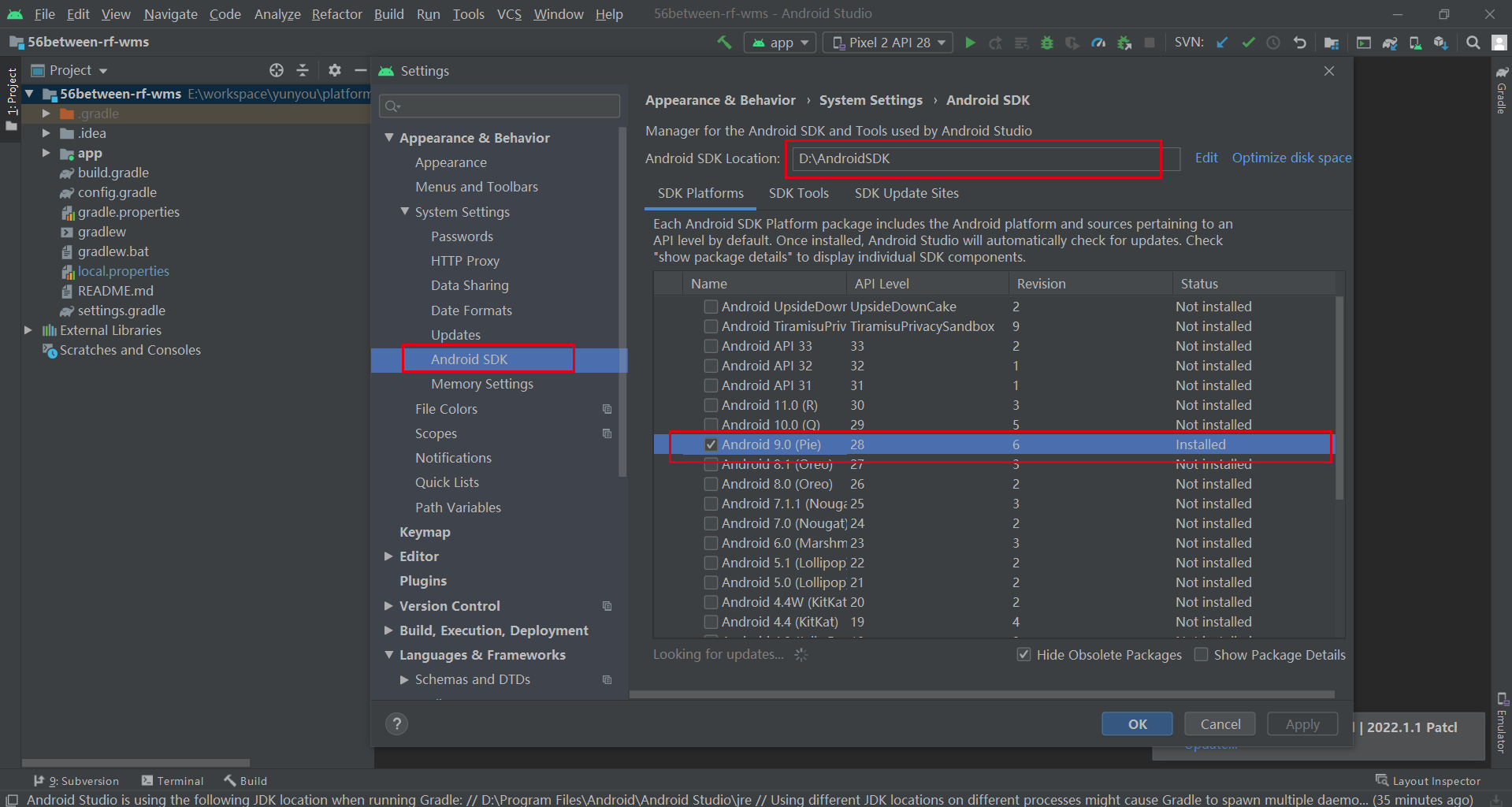Viewport: 1512px width, 807px height.
Task: Click the SVN Show History clock icon
Action: click(x=1273, y=43)
